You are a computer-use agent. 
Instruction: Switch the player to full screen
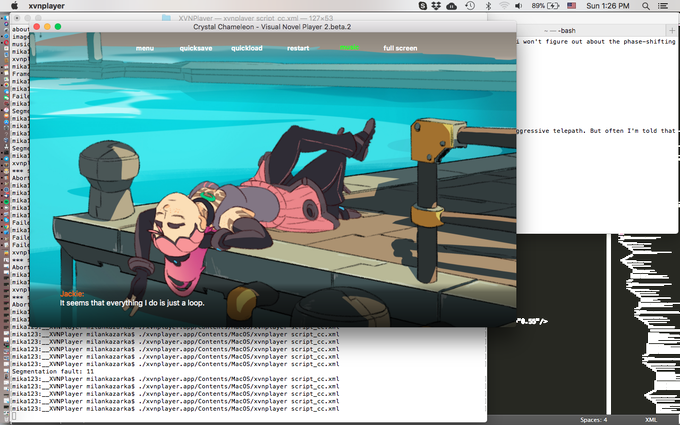[400, 48]
